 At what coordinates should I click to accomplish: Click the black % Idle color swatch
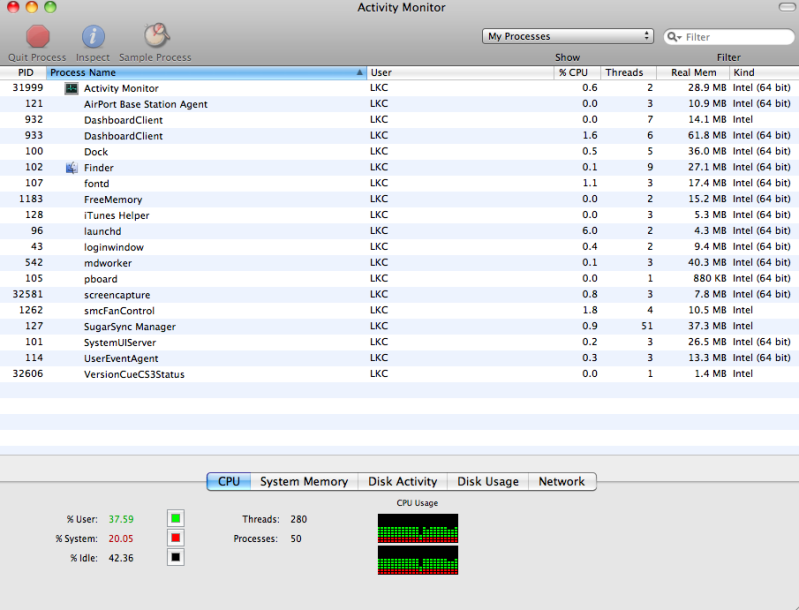176,558
